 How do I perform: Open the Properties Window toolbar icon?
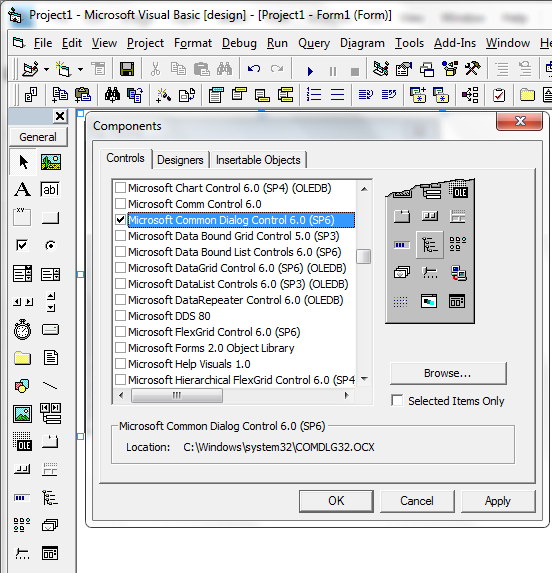point(404,69)
